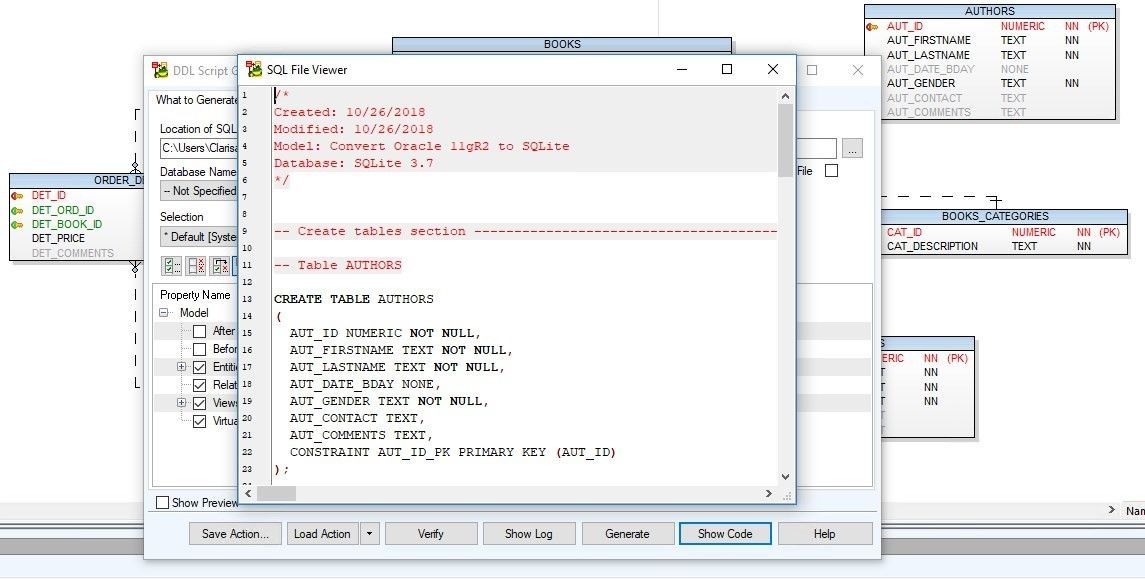Uncheck the Entities checkbox
The height and width of the screenshot is (579, 1145).
click(199, 367)
